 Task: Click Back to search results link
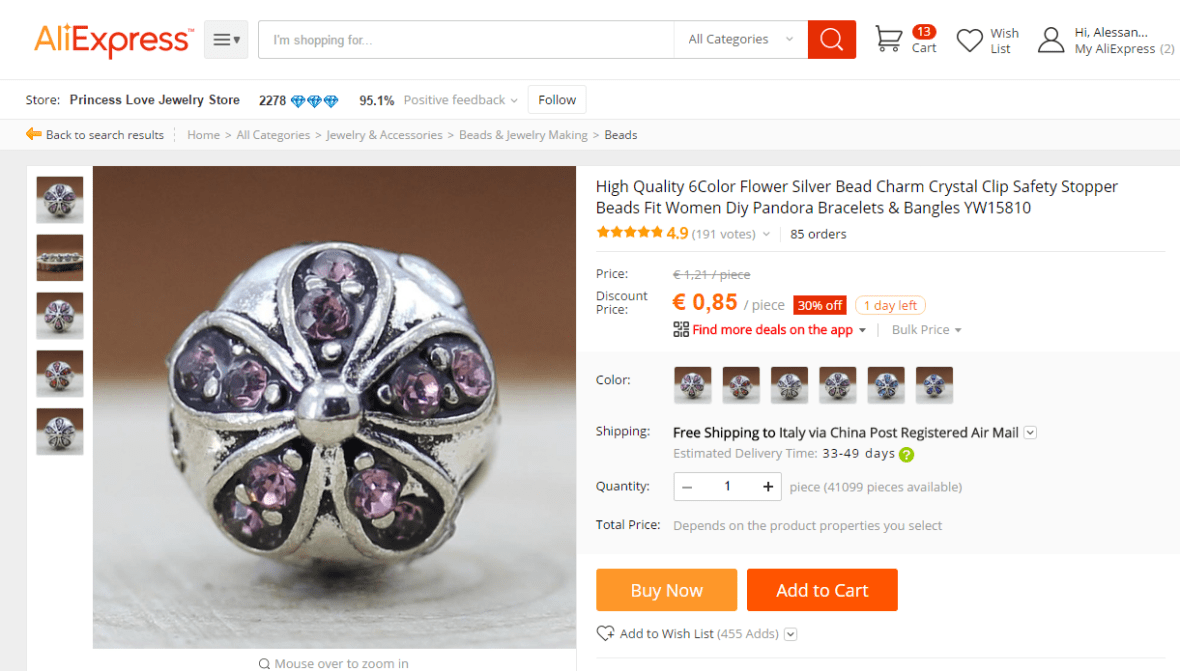(x=95, y=135)
